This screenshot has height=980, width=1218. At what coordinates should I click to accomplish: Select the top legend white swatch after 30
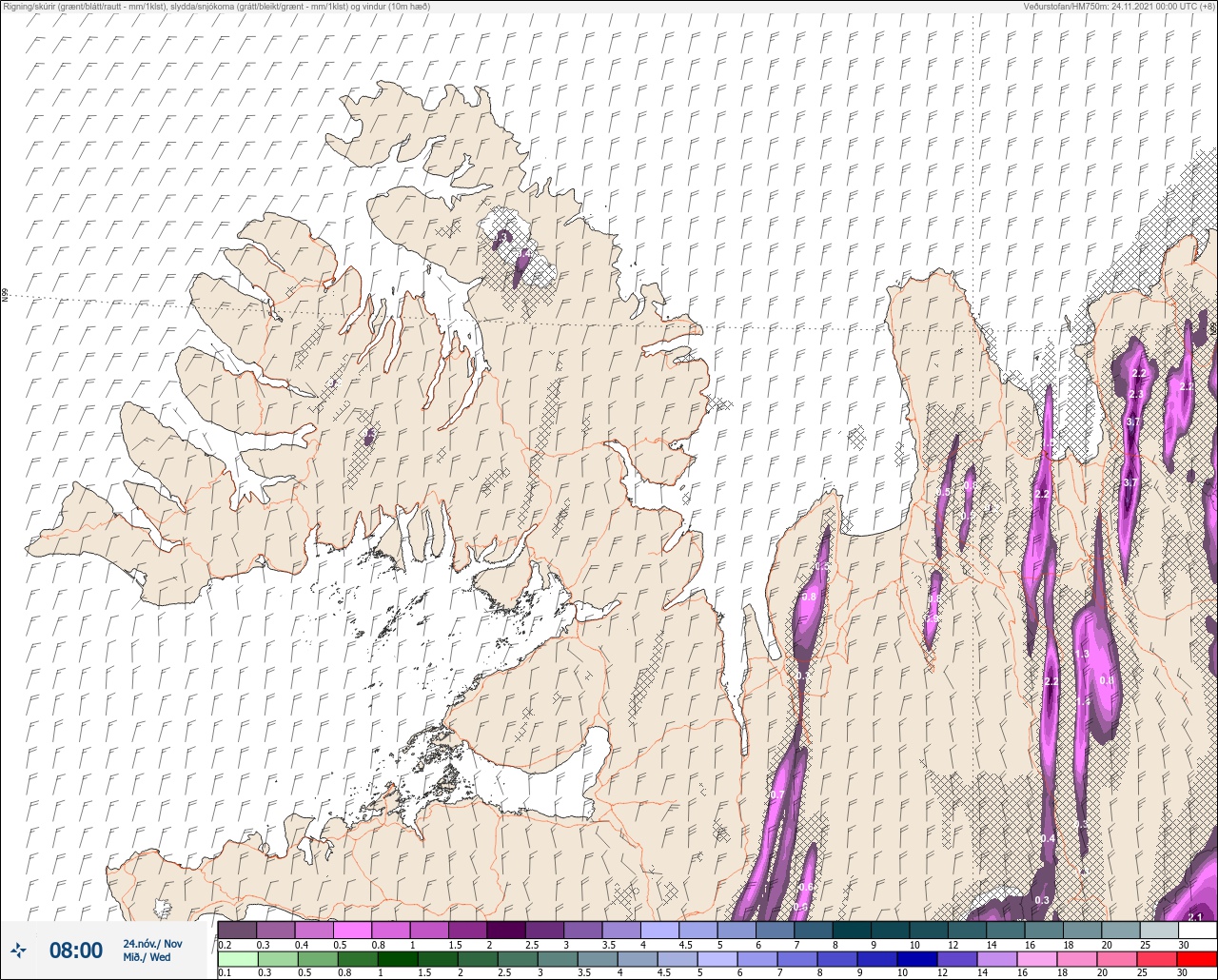(1197, 930)
